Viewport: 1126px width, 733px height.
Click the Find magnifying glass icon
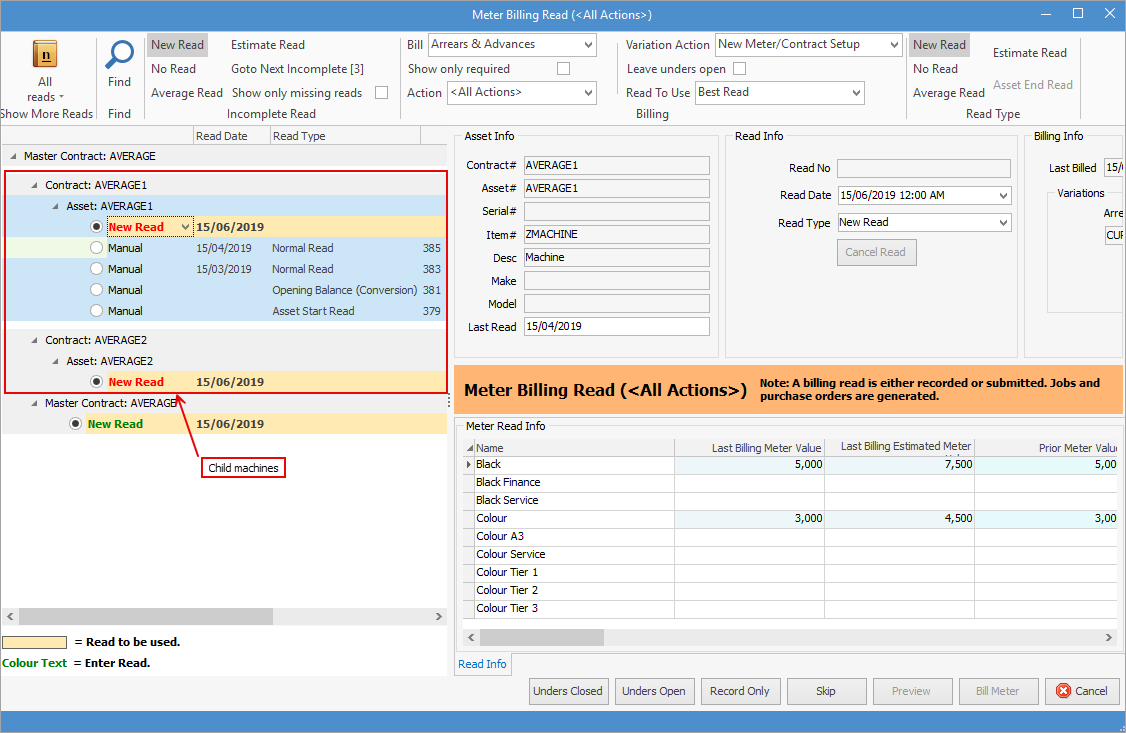coord(119,55)
